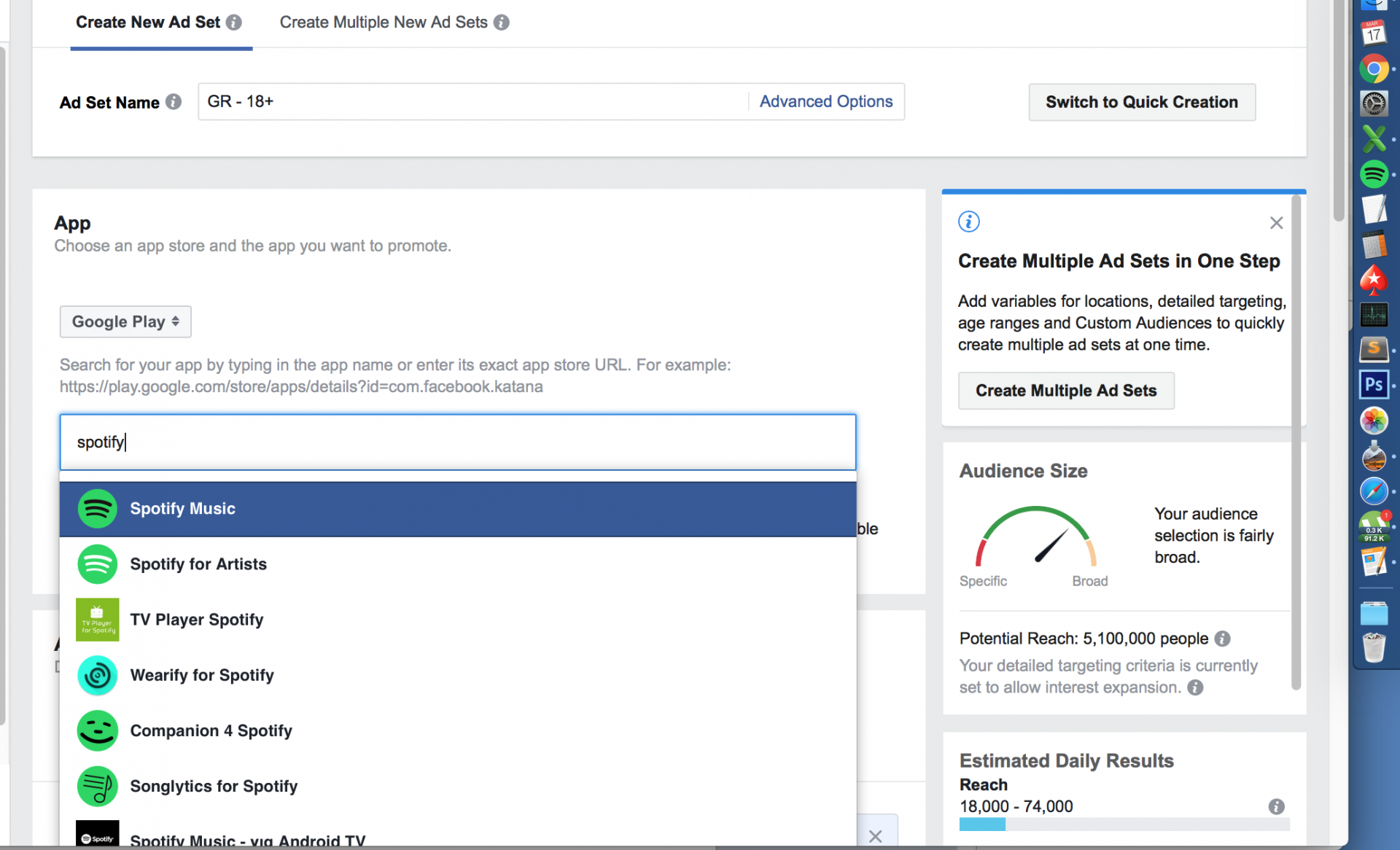Select Companion 4 Spotify from suggestions
Screen dimensions: 1400x850
click(458, 730)
